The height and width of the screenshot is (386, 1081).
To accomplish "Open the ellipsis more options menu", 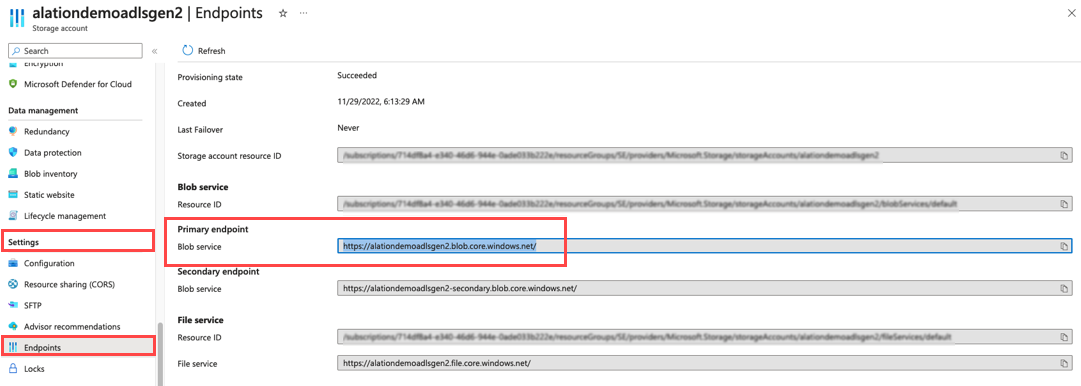I will (303, 14).
